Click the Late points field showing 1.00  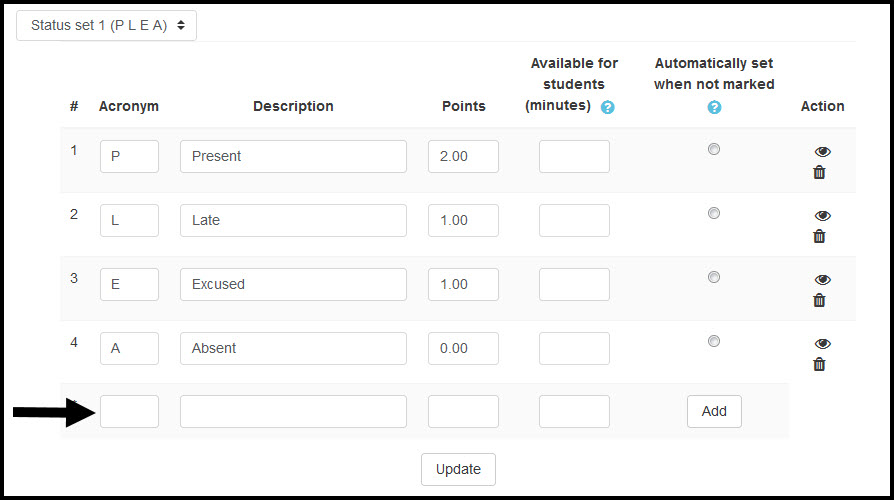click(x=463, y=220)
